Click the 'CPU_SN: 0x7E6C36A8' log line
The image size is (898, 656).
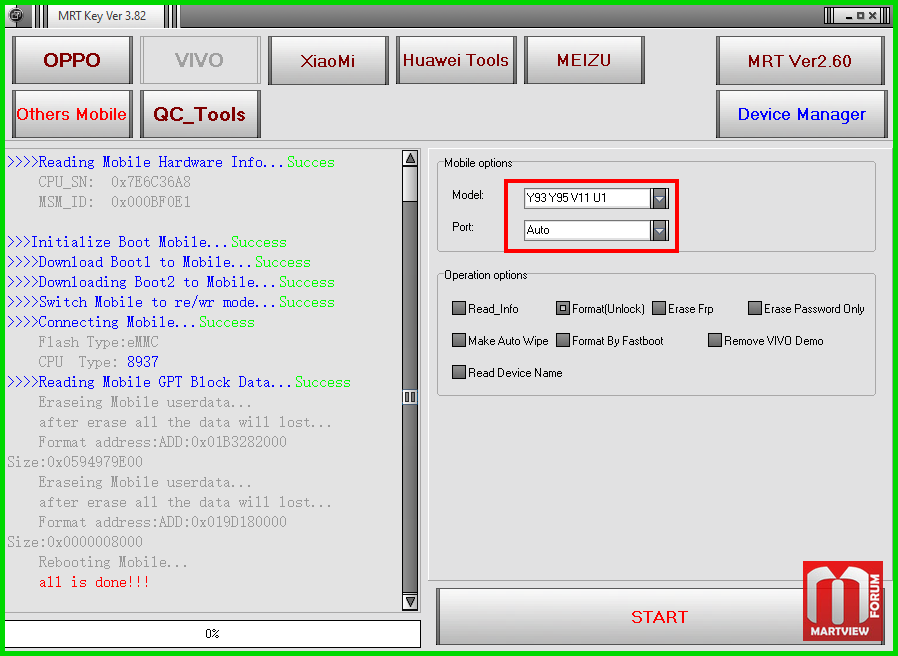(x=115, y=183)
